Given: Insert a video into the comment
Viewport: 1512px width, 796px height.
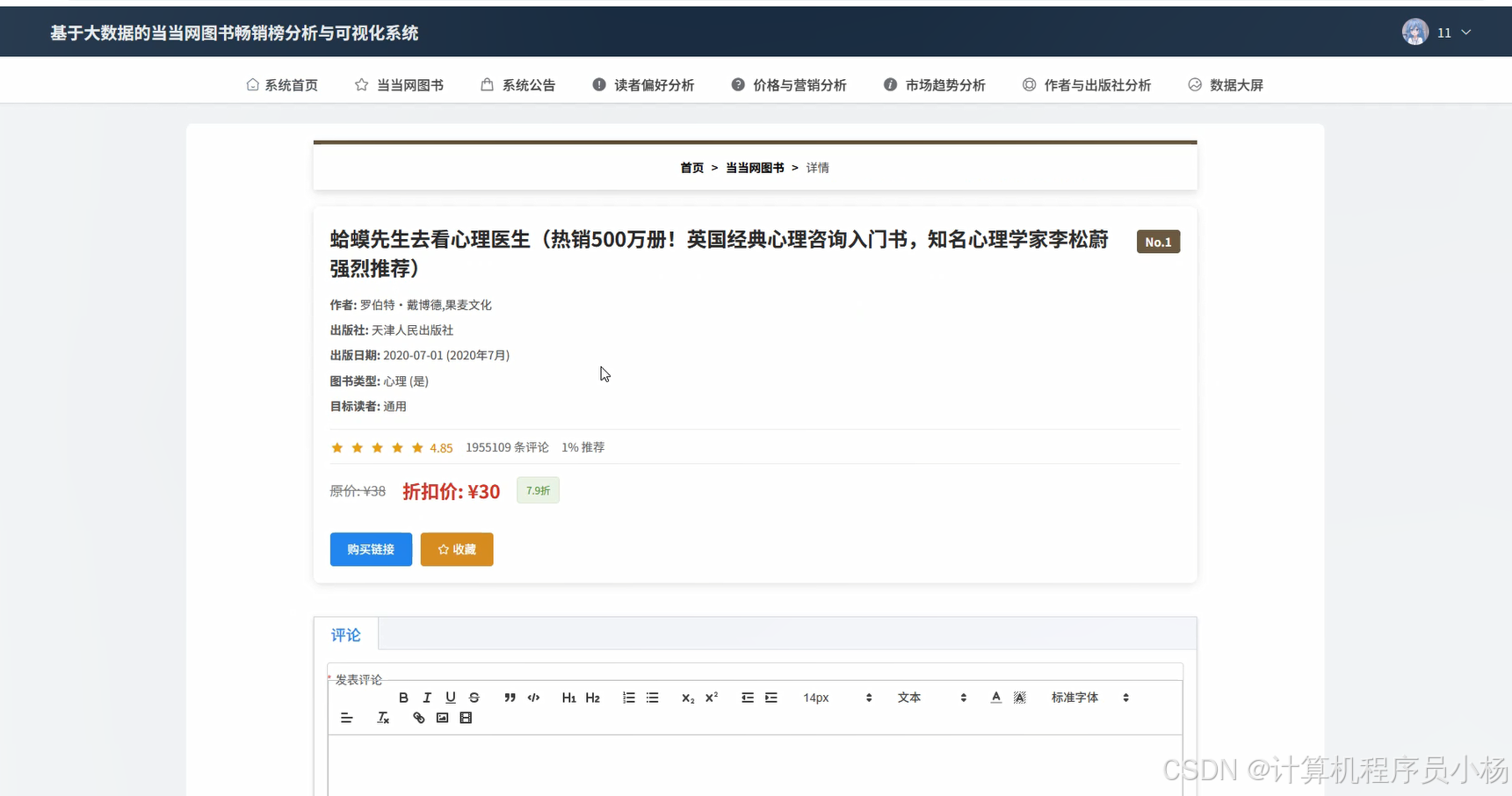Looking at the screenshot, I should 467,718.
